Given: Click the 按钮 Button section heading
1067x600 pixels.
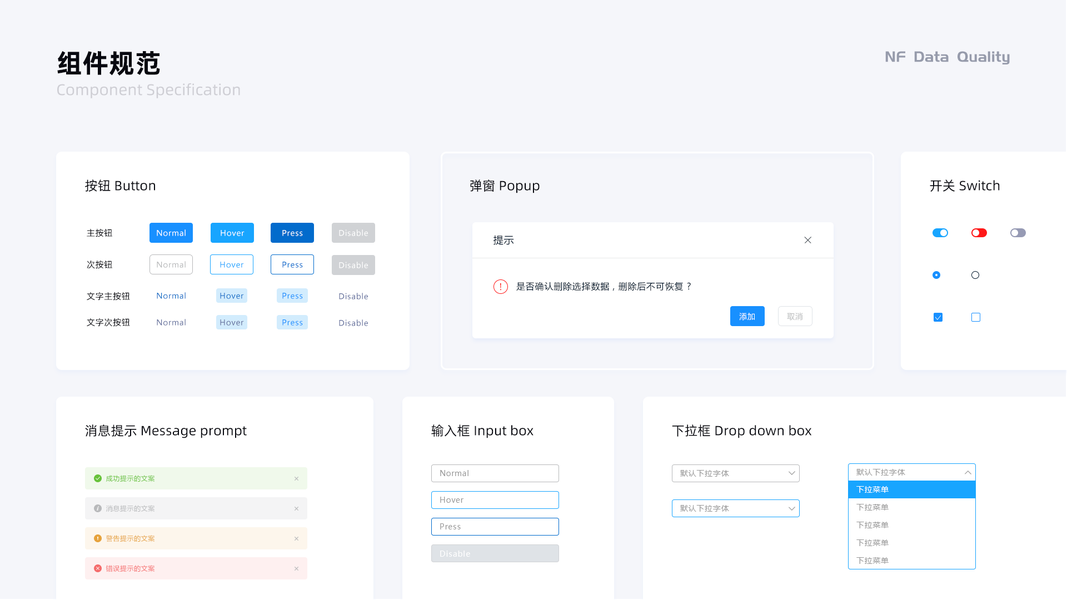Looking at the screenshot, I should 120,186.
